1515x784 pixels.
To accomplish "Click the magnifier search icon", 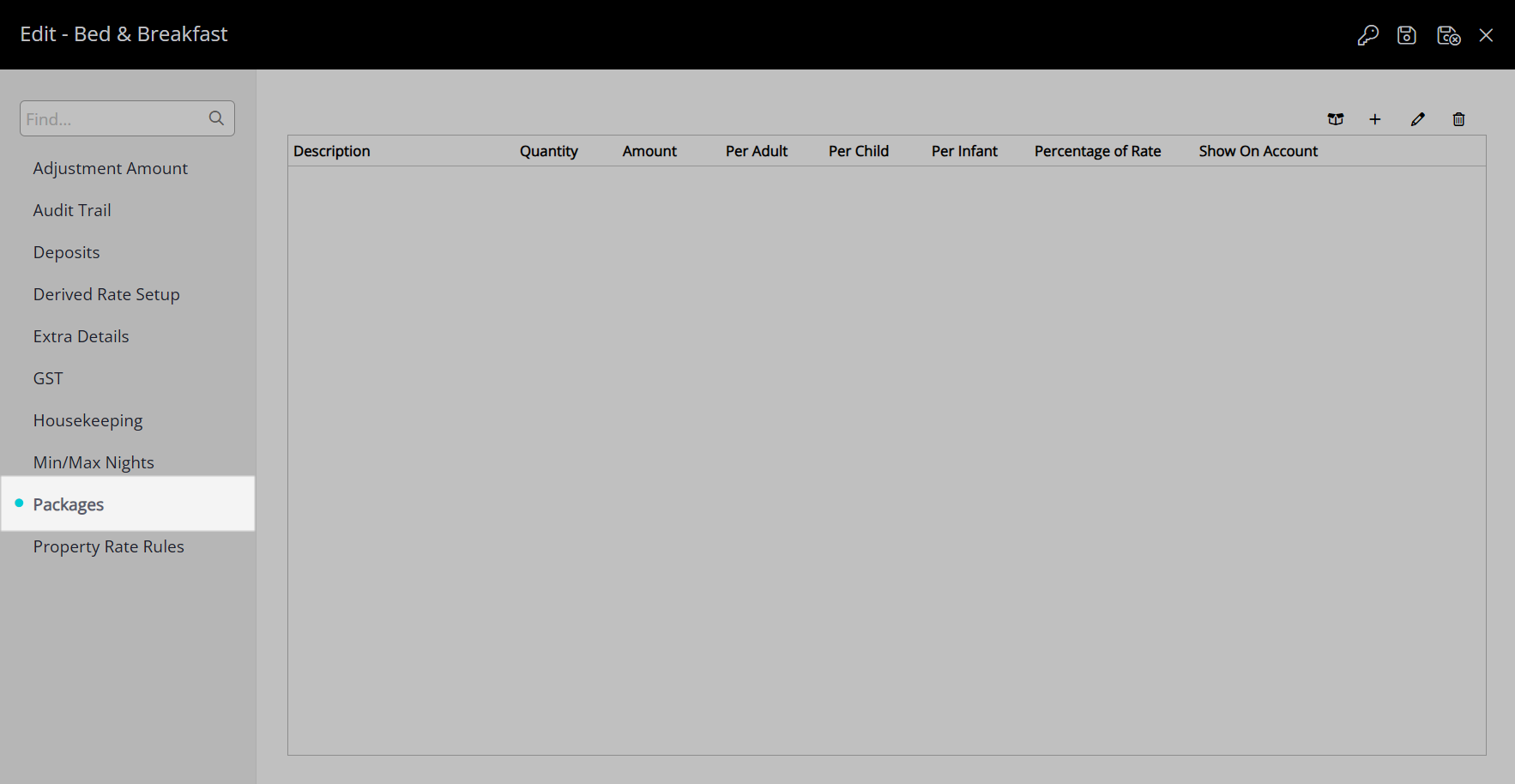I will click(x=216, y=118).
